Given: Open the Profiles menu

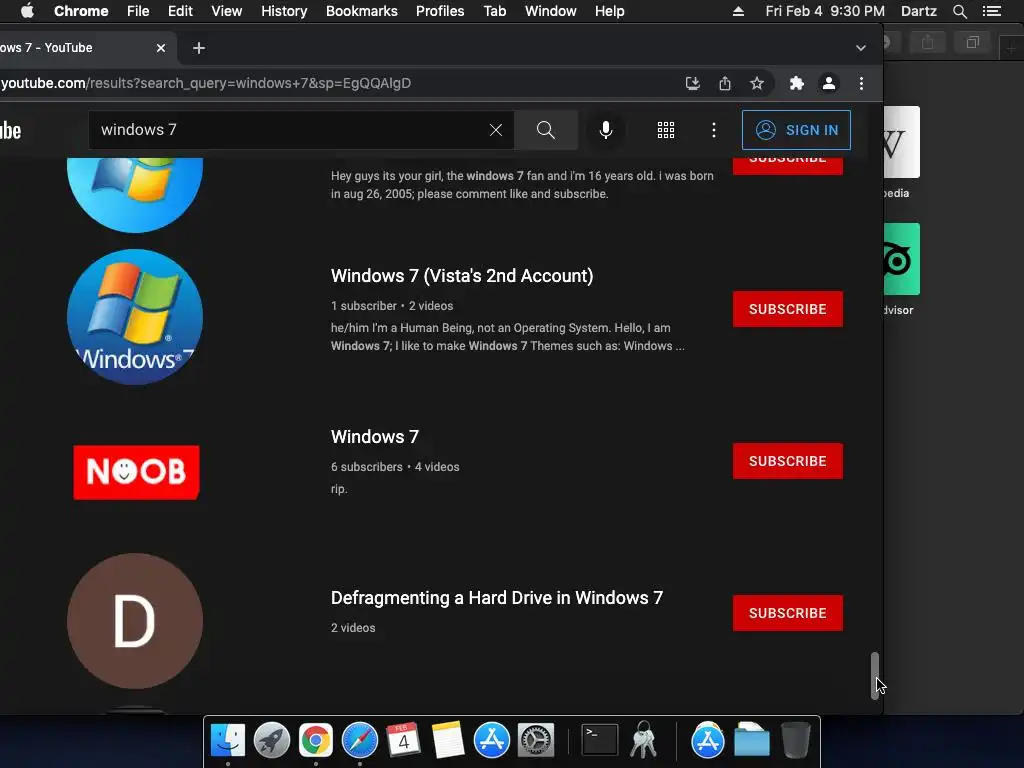Looking at the screenshot, I should click(440, 11).
